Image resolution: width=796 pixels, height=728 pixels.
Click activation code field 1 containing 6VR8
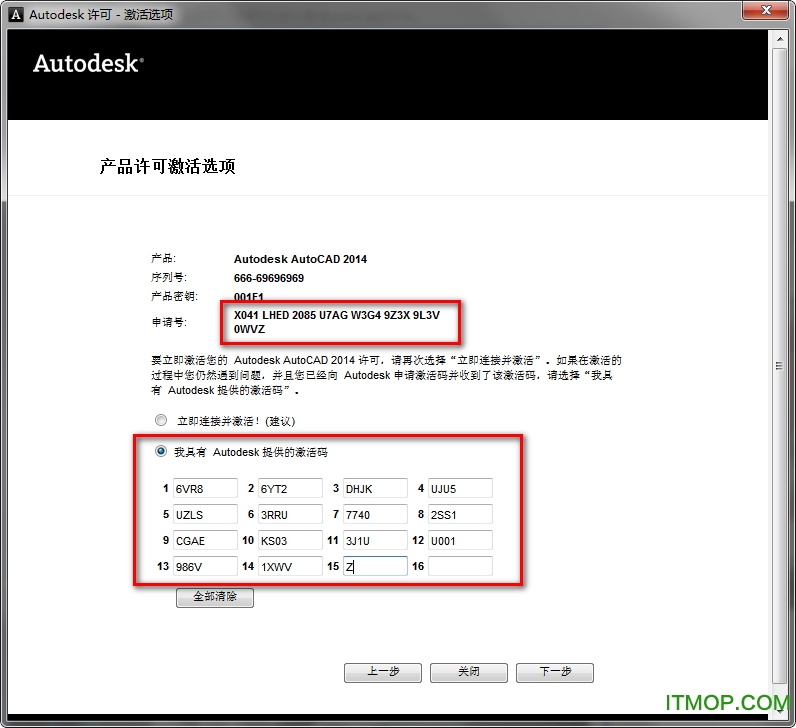[204, 489]
